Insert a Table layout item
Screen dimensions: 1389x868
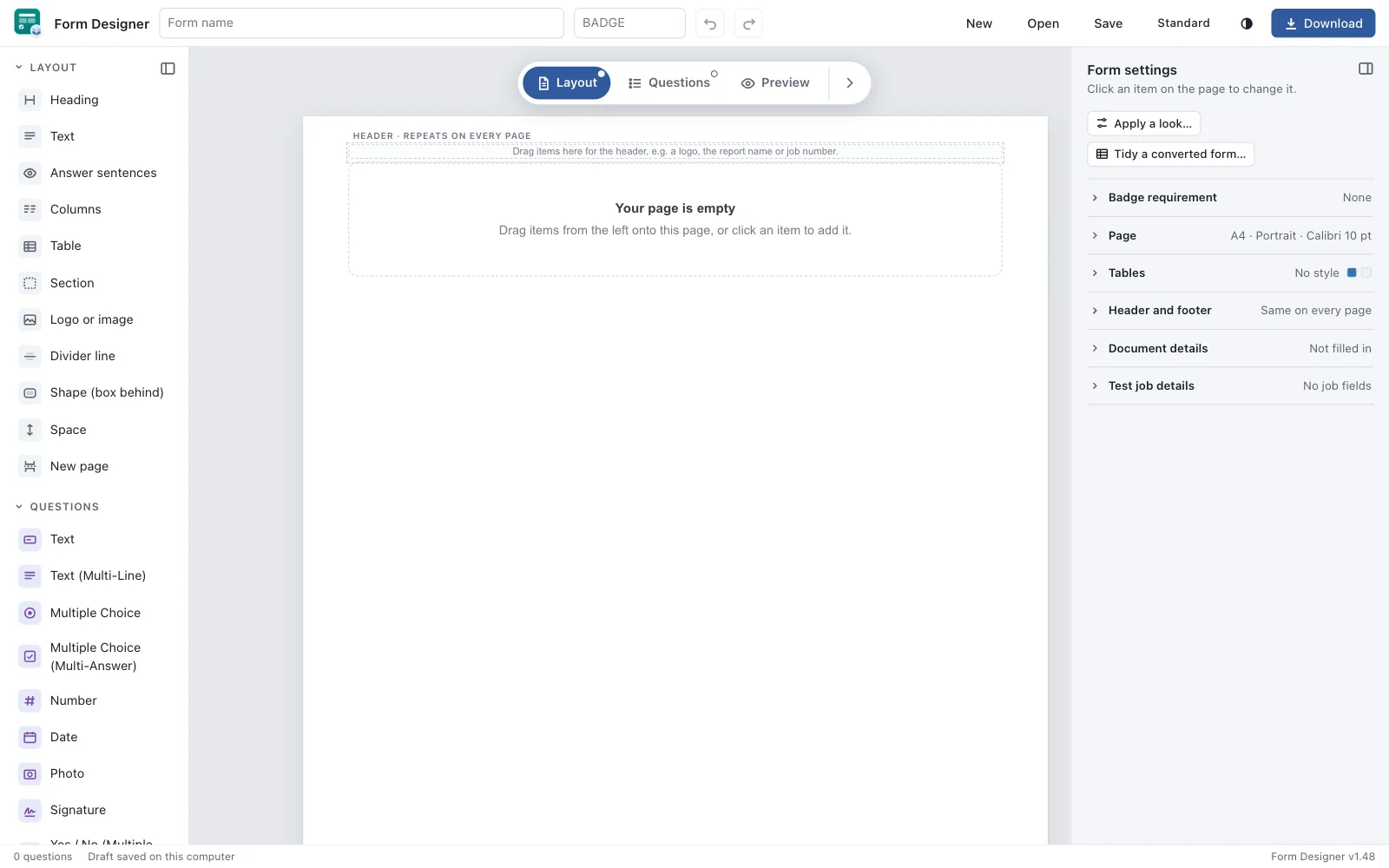point(94,246)
